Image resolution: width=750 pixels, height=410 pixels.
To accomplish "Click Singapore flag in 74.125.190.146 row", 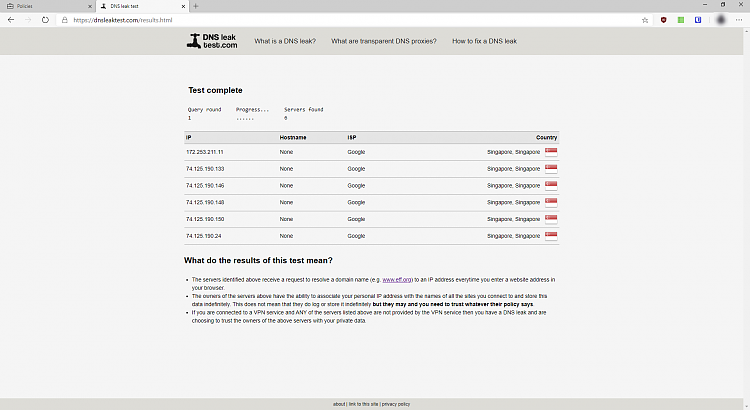I will 551,186.
